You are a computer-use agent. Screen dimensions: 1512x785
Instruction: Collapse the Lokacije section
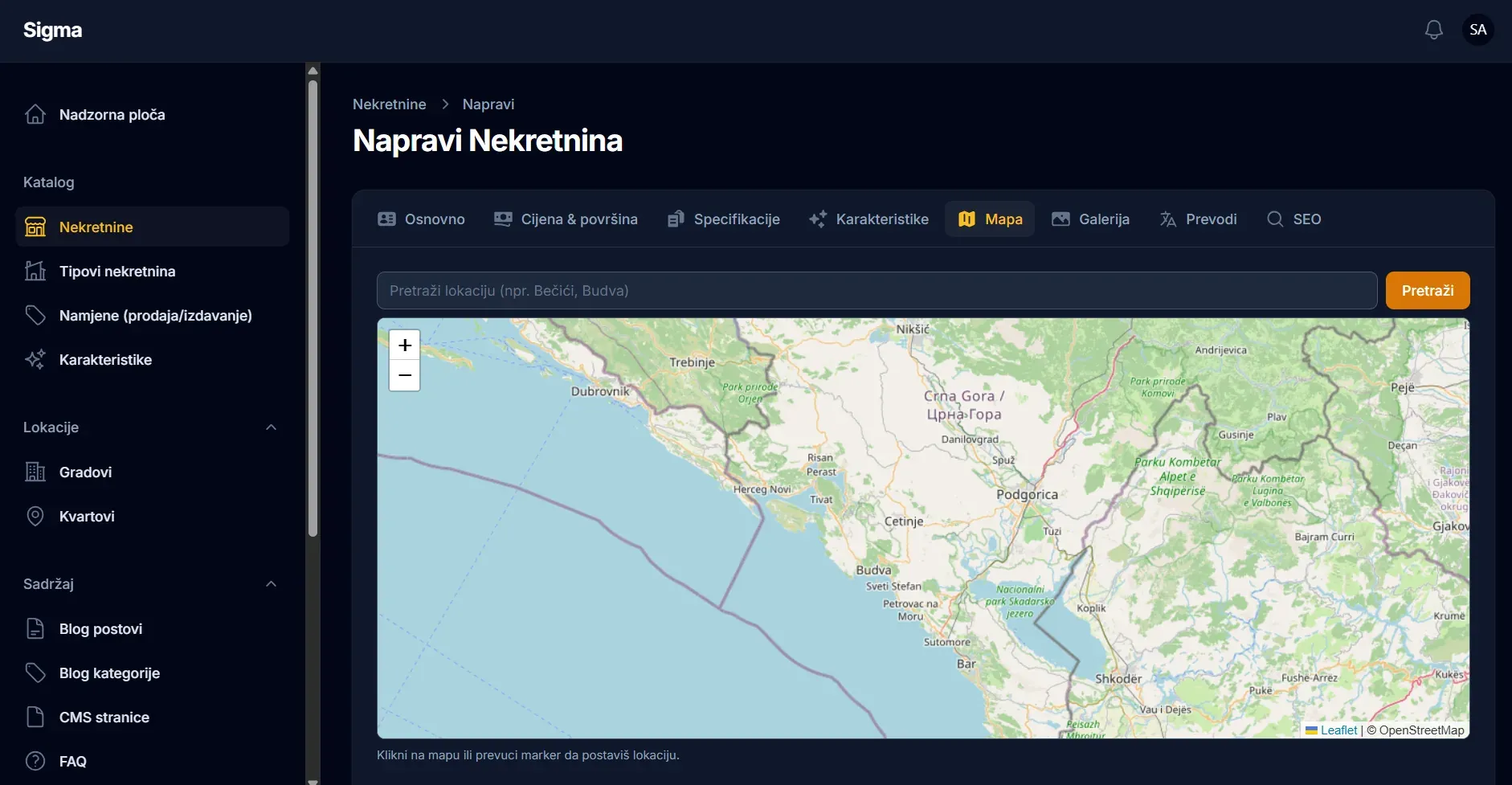pos(271,427)
